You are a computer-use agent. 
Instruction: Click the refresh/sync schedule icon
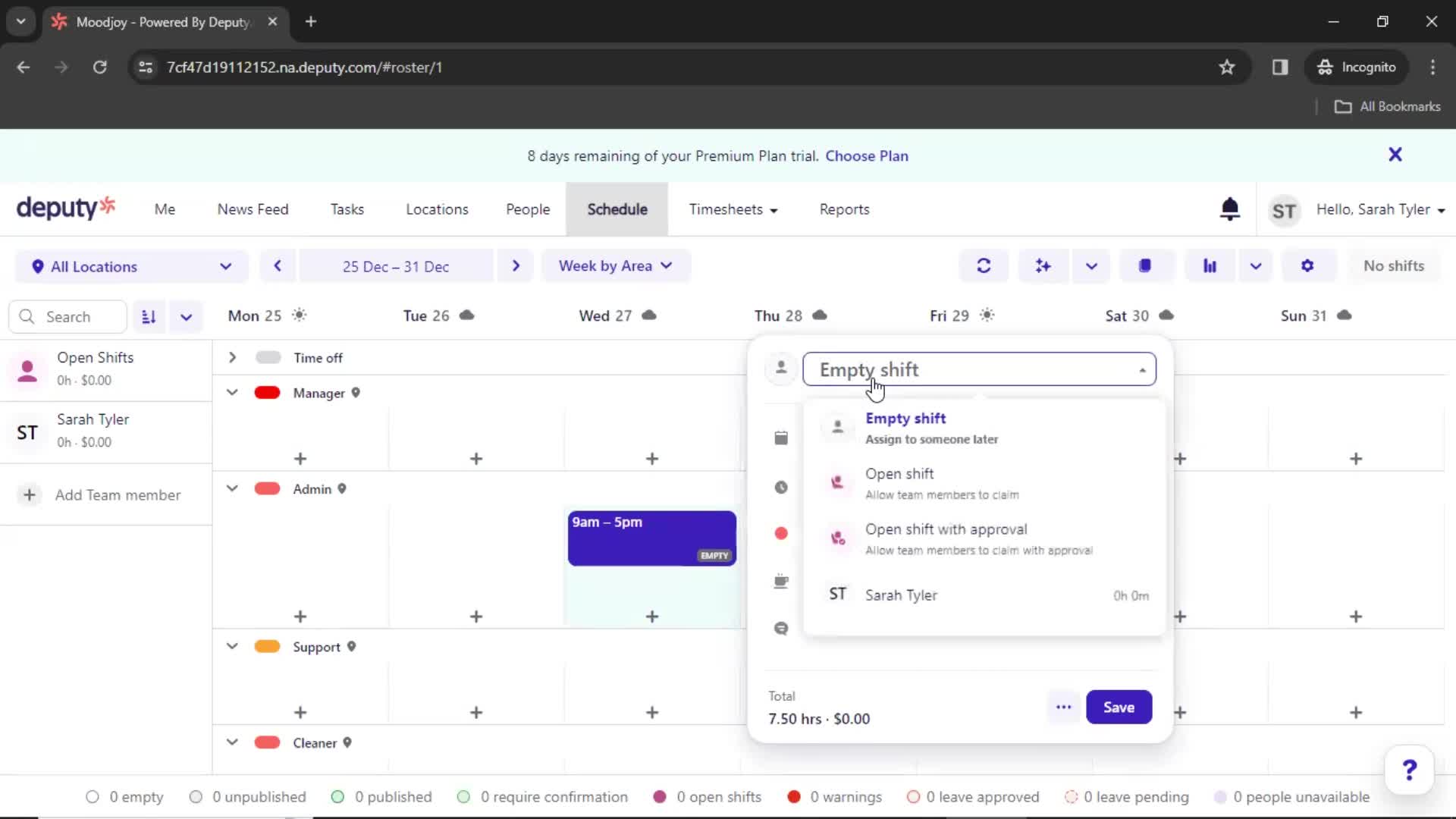(x=985, y=265)
